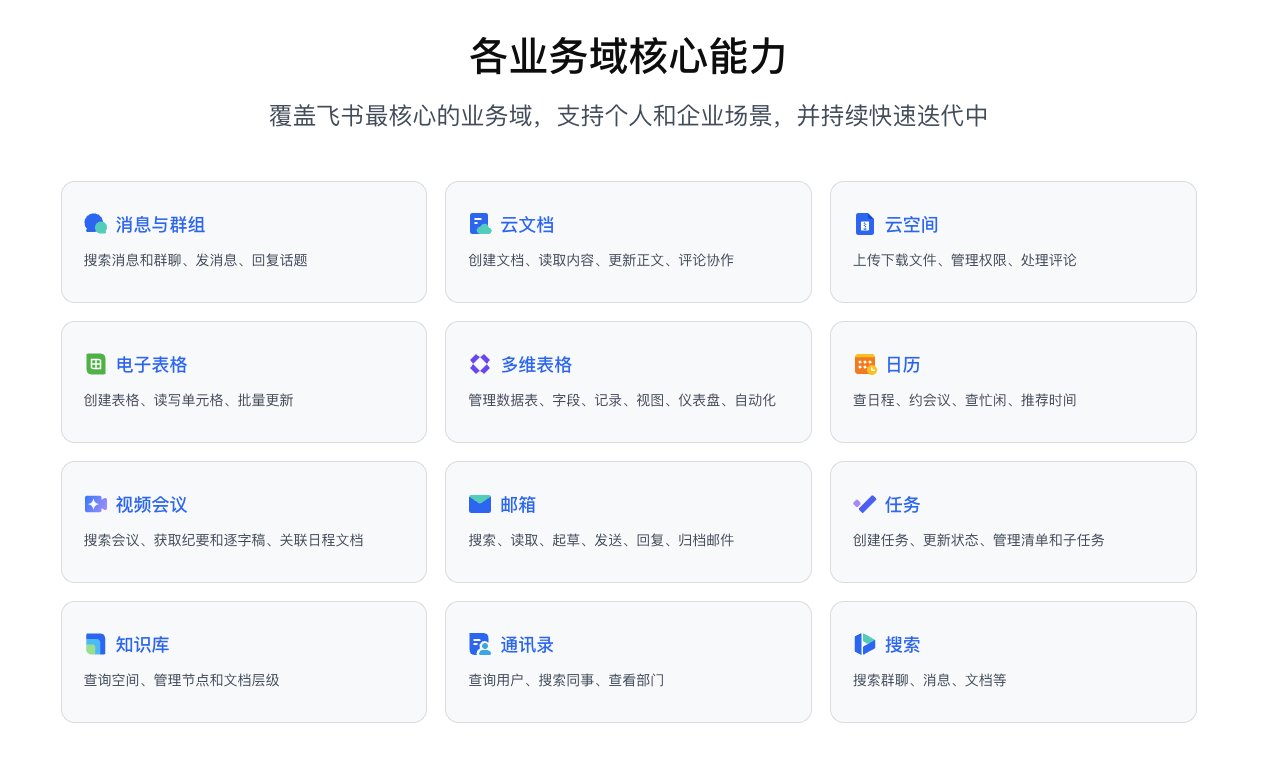Click the green 电子表格 spreadsheet icon
The width and height of the screenshot is (1262, 762).
tap(95, 364)
